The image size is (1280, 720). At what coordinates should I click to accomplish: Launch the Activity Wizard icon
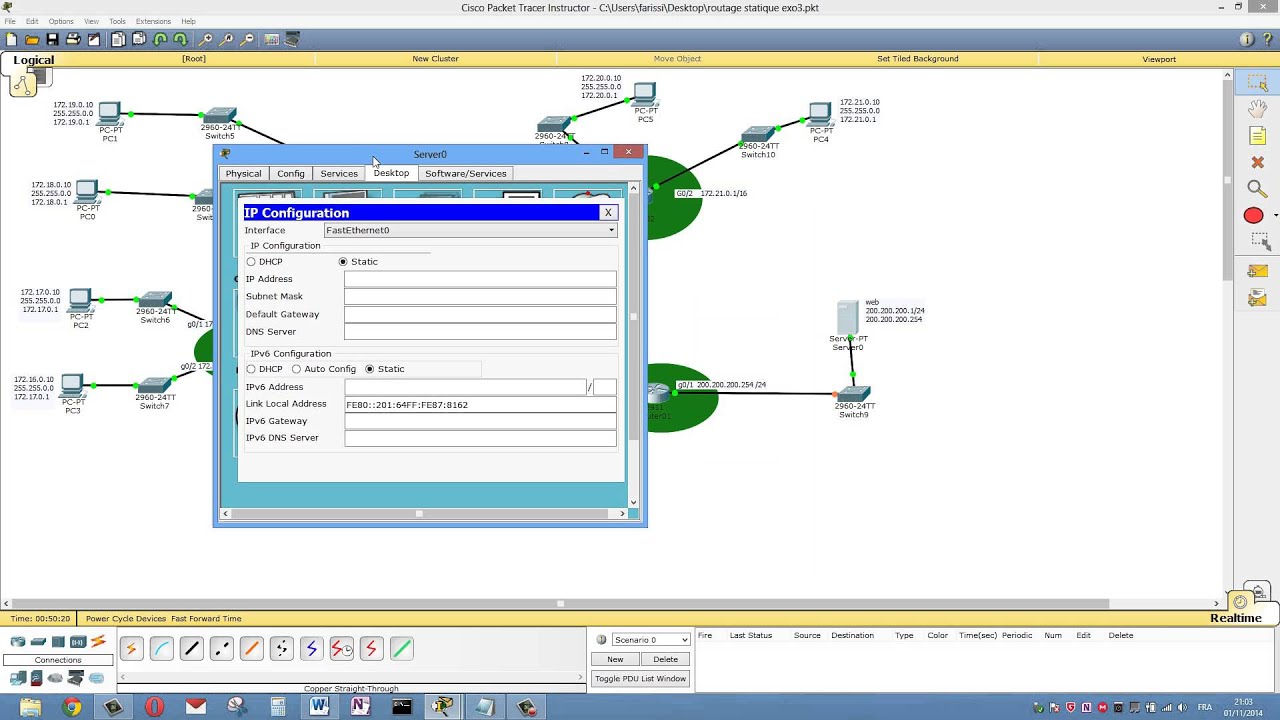tap(94, 39)
